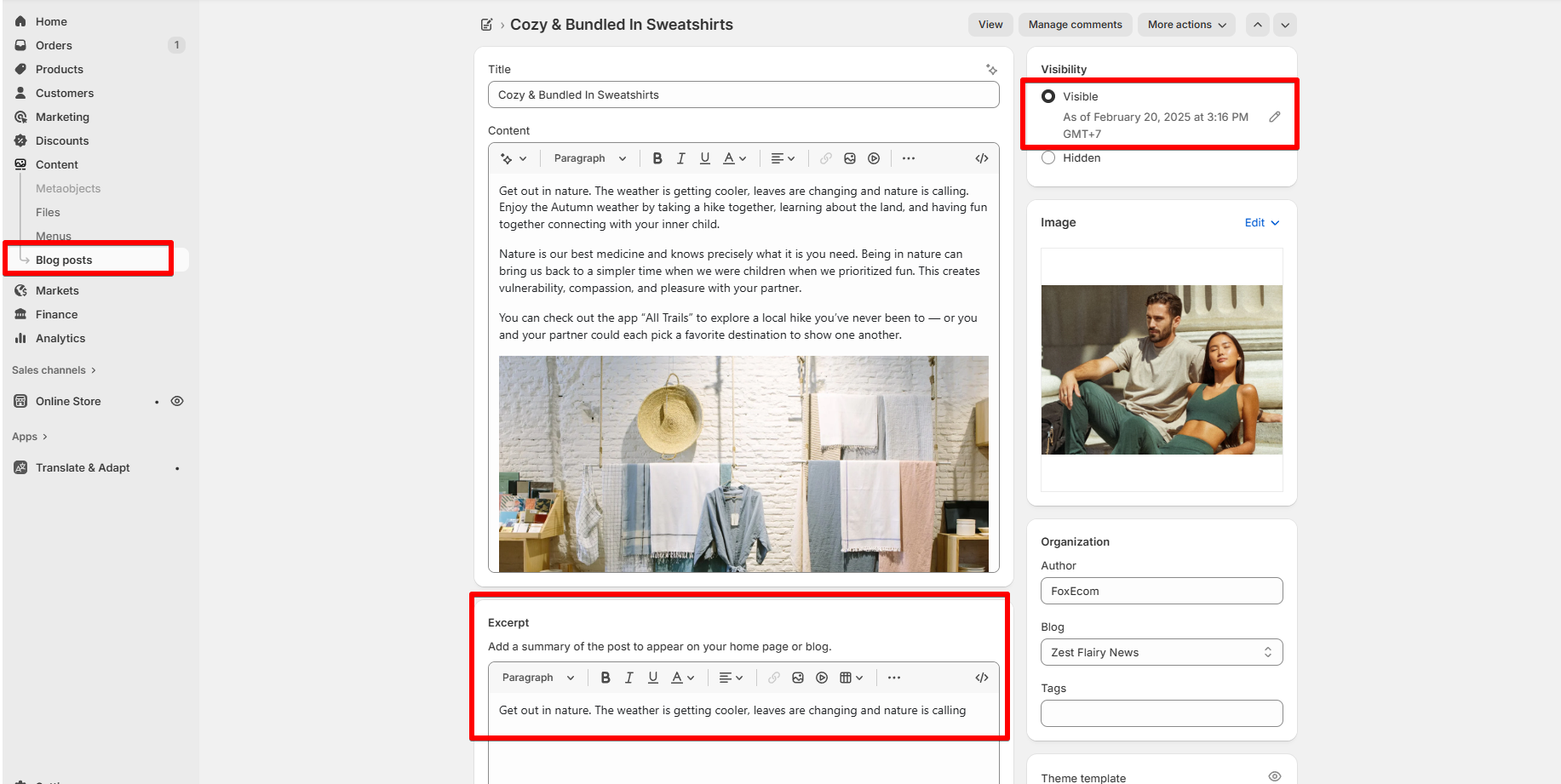This screenshot has height=784, width=1561.
Task: Toggle italic in Excerpt editor
Action: click(629, 678)
